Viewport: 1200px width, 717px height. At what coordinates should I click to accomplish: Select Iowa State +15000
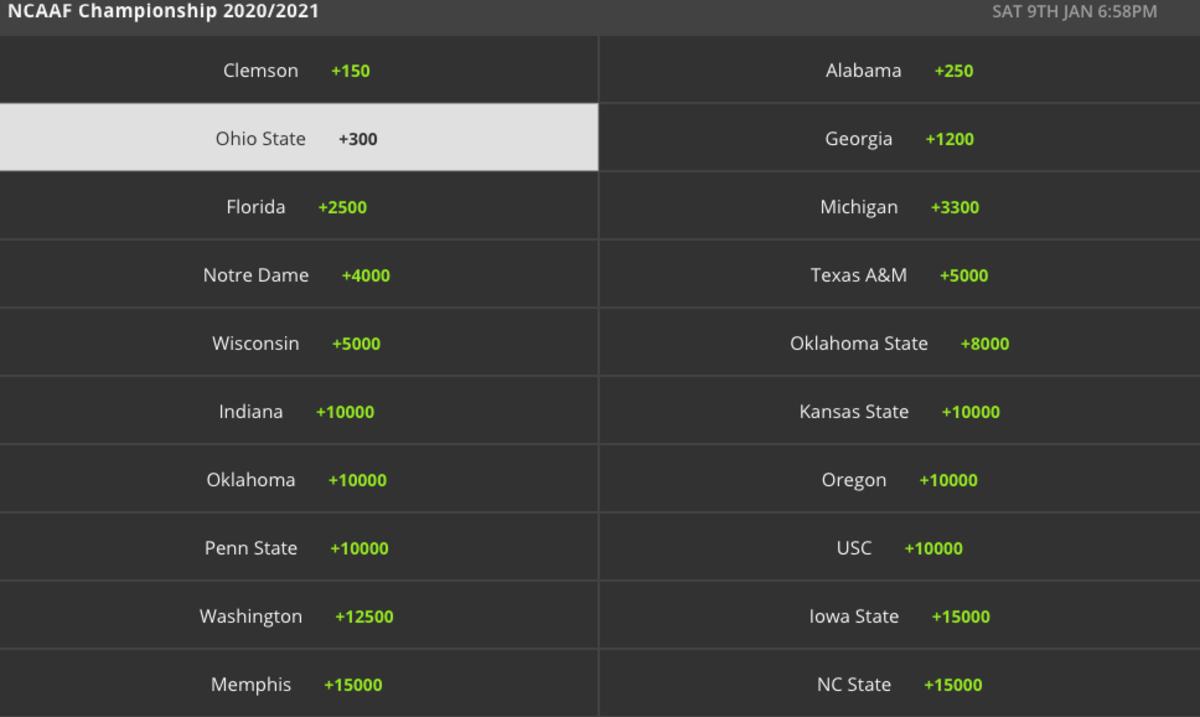(x=899, y=616)
